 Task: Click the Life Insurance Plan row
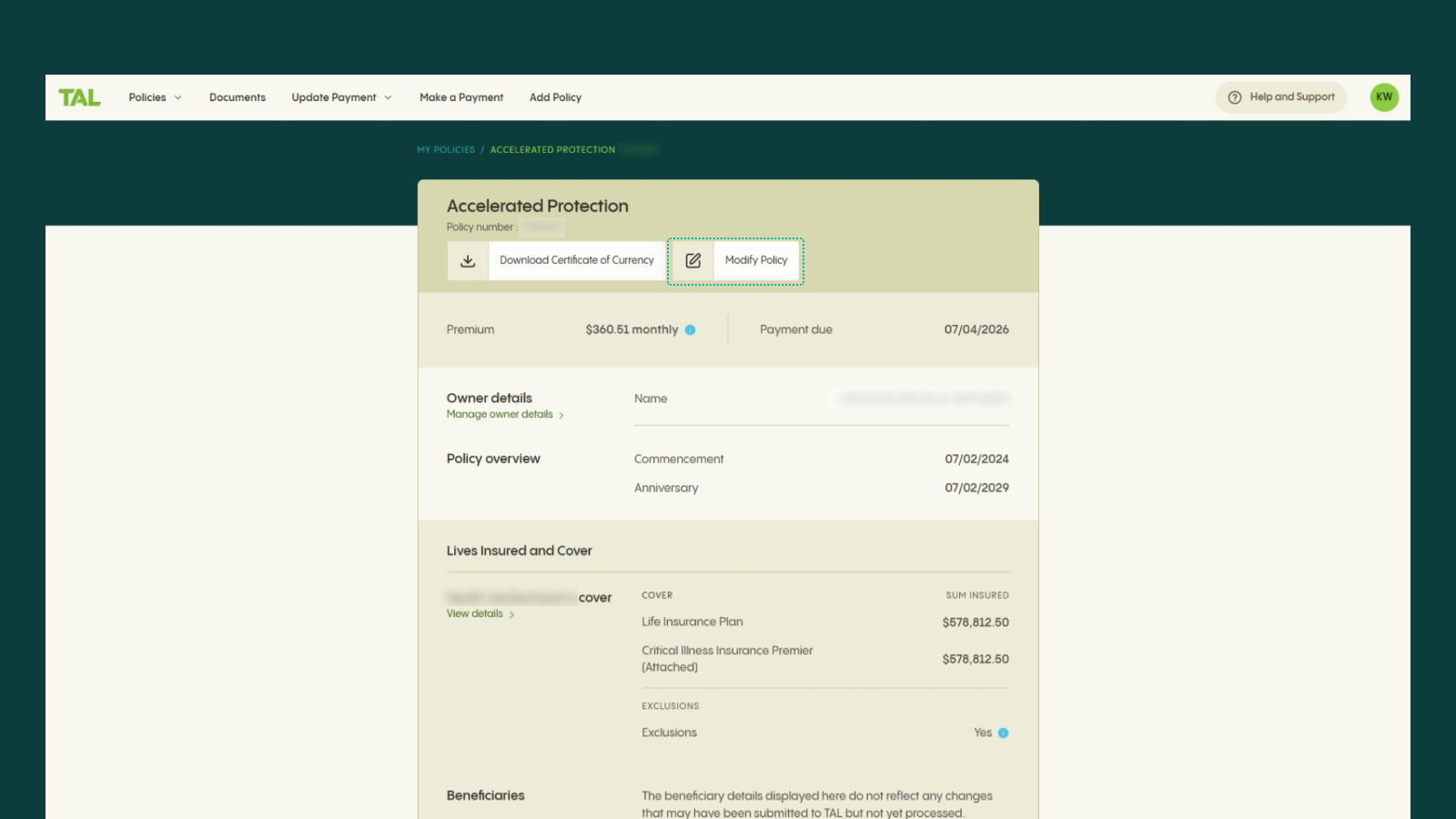tap(825, 622)
